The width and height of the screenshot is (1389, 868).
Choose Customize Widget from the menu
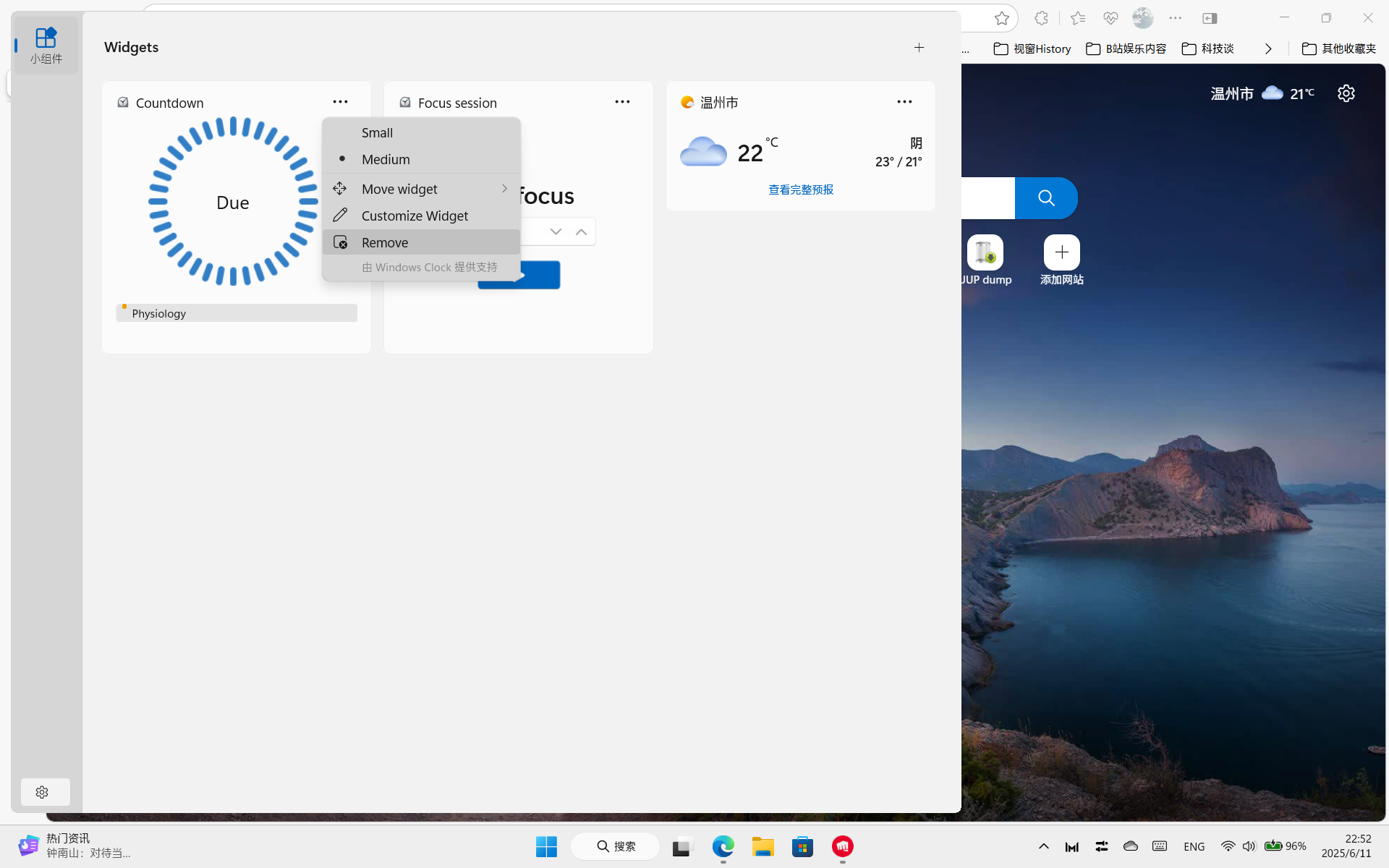[415, 216]
